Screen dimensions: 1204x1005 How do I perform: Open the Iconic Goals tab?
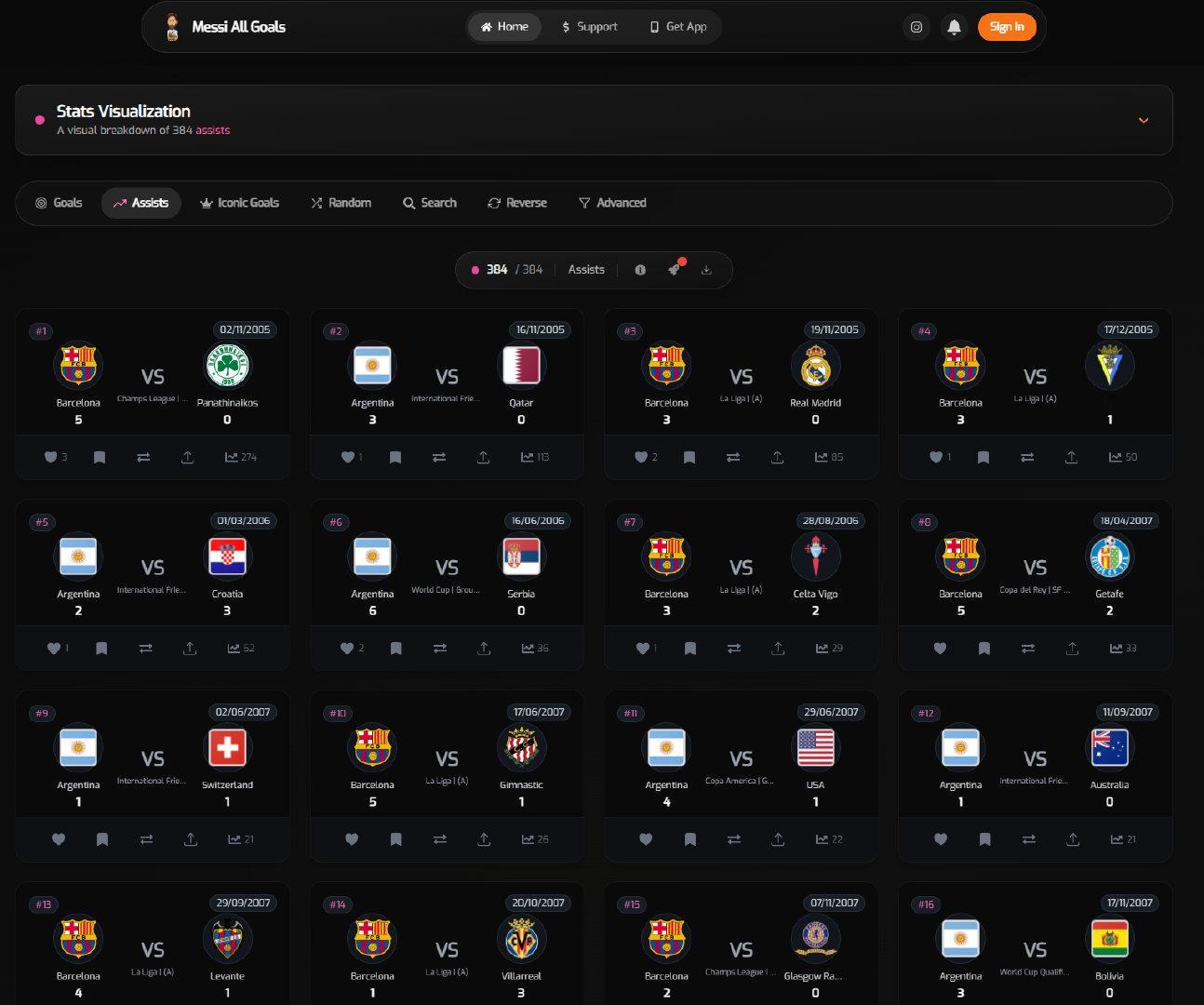tap(239, 203)
